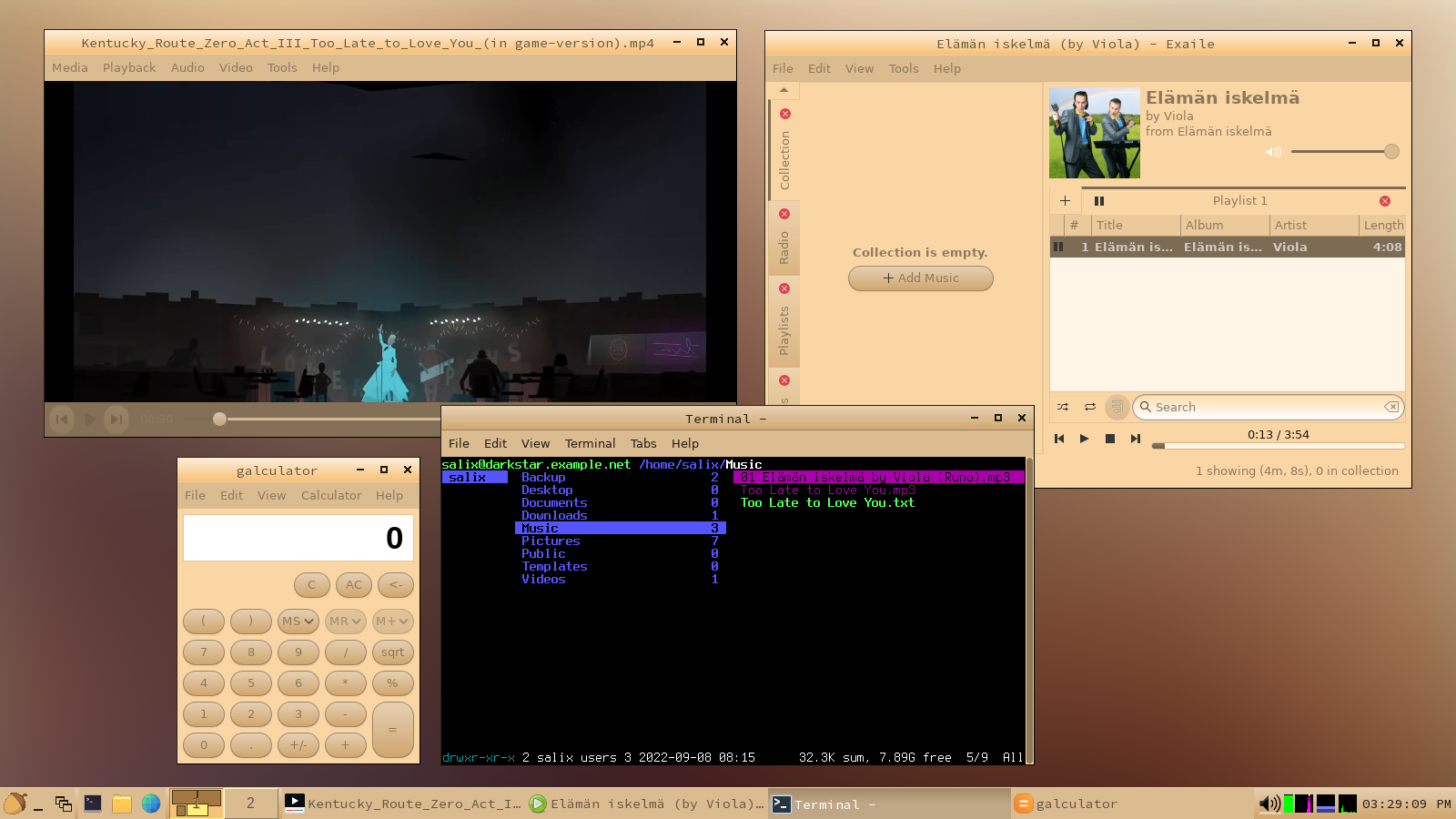Click the play button in Exaile
The image size is (1456, 819).
[1085, 439]
